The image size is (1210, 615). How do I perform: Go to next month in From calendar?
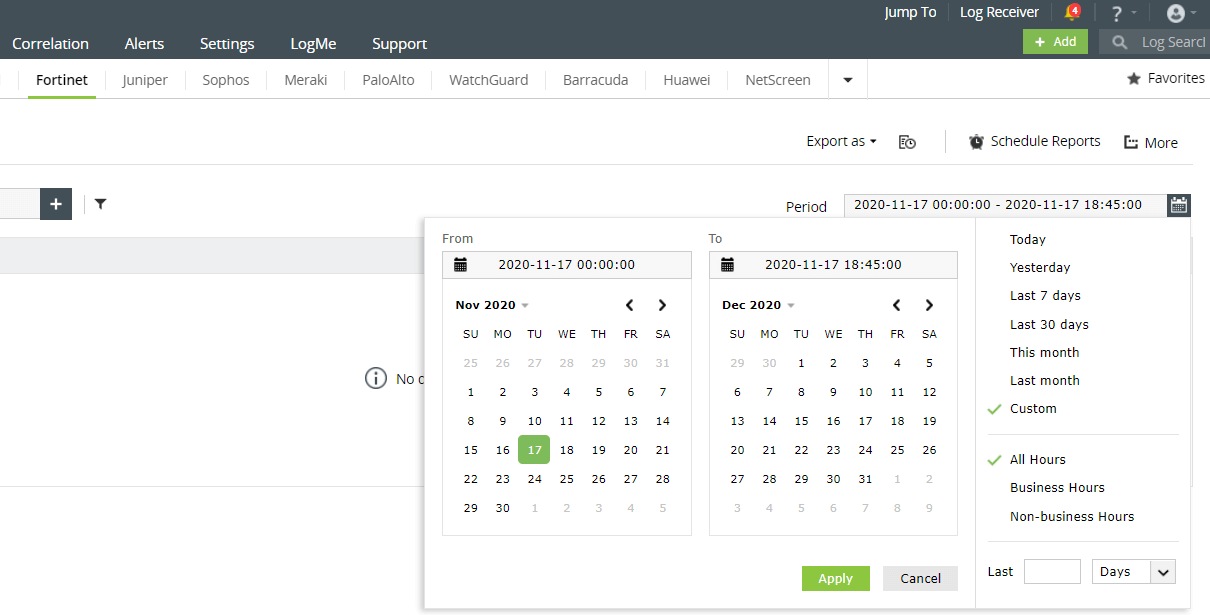pyautogui.click(x=662, y=305)
